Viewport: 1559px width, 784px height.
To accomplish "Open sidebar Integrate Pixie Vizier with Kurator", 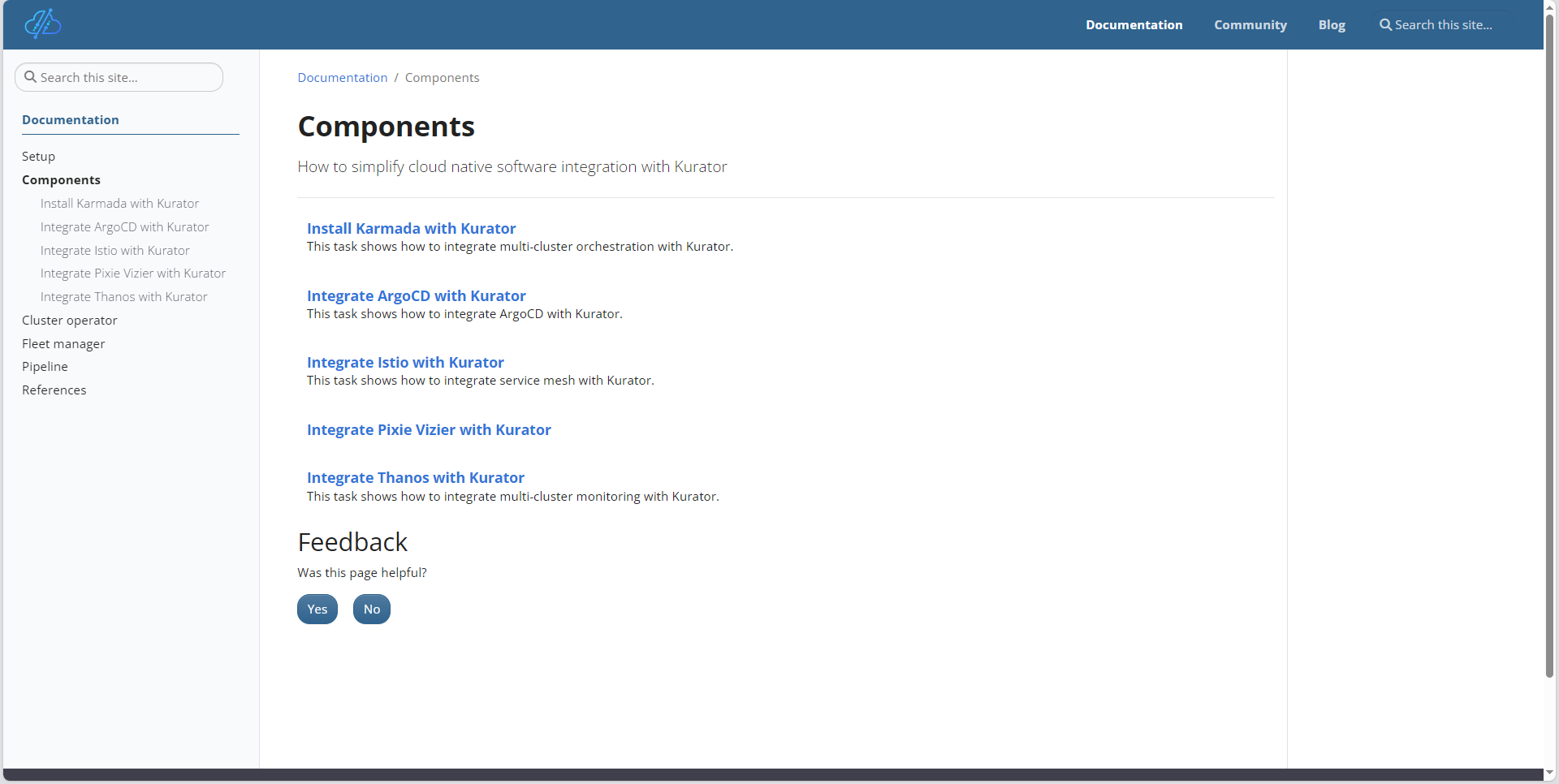I will [133, 274].
